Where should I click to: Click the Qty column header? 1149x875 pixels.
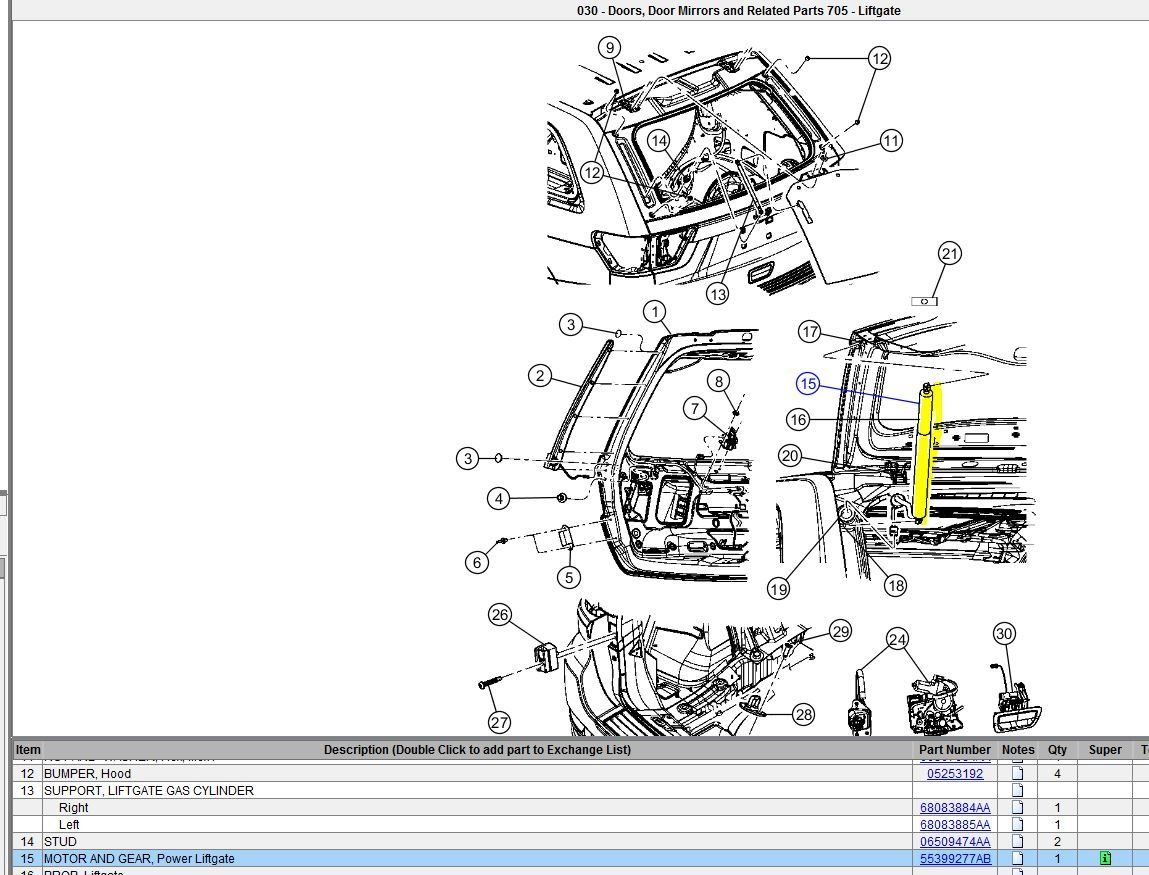point(1057,749)
